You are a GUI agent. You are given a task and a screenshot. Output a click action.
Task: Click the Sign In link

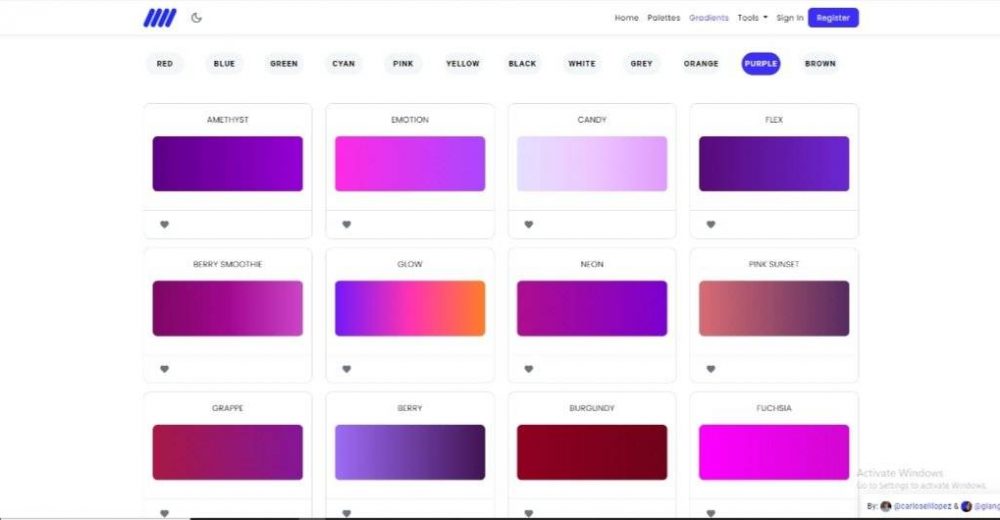coord(789,18)
